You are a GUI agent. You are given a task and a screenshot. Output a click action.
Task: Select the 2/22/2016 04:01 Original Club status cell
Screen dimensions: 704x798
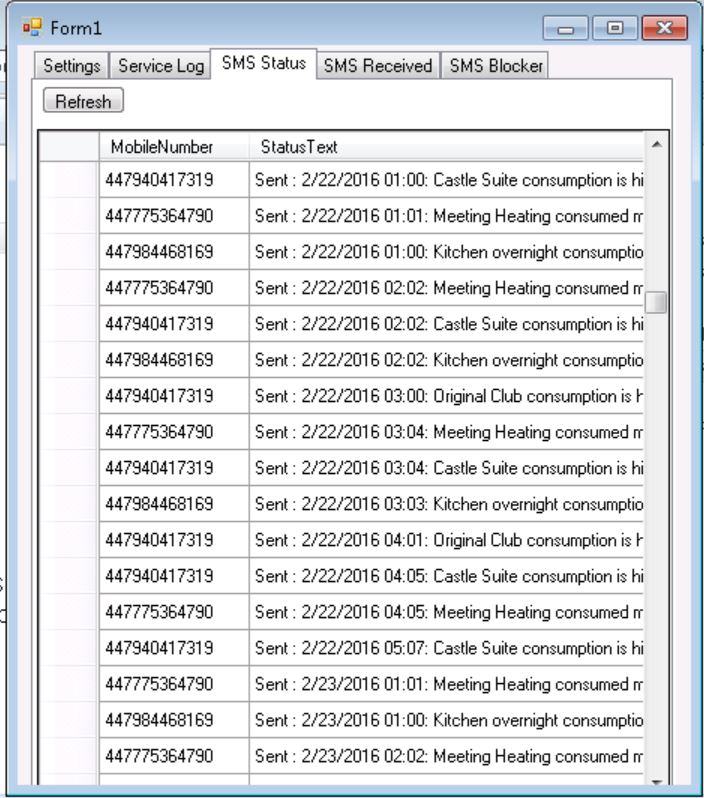pos(445,540)
